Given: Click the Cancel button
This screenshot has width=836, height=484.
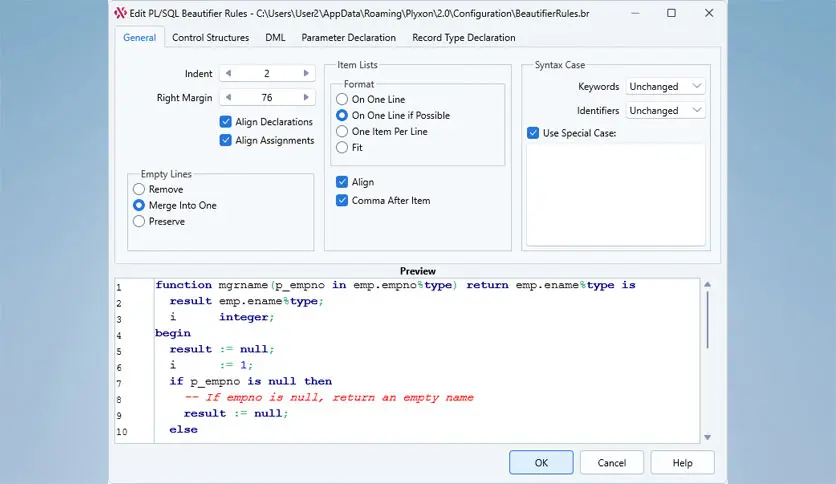Looking at the screenshot, I should [612, 463].
